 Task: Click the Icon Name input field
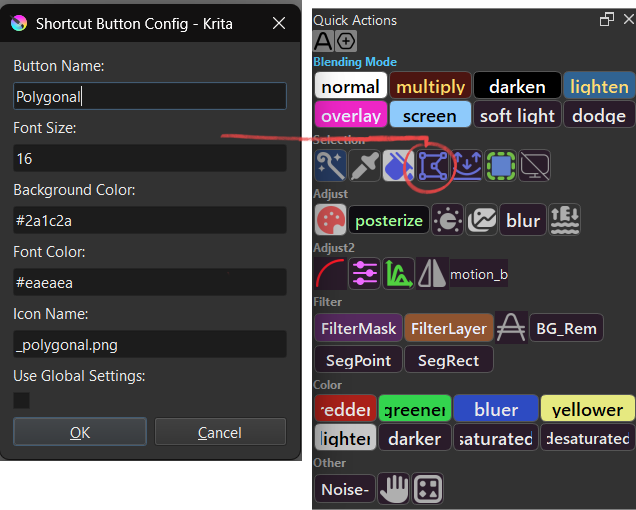(x=150, y=344)
